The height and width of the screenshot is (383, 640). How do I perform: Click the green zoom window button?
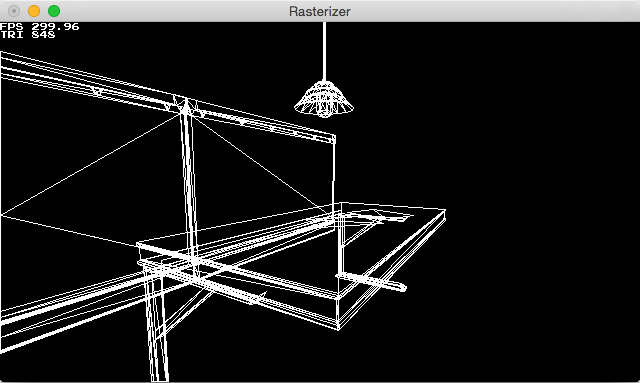coord(54,11)
